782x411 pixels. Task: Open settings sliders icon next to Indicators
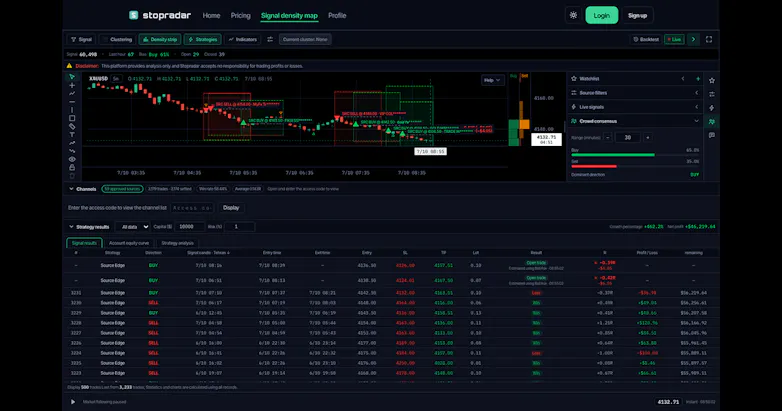(x=270, y=39)
